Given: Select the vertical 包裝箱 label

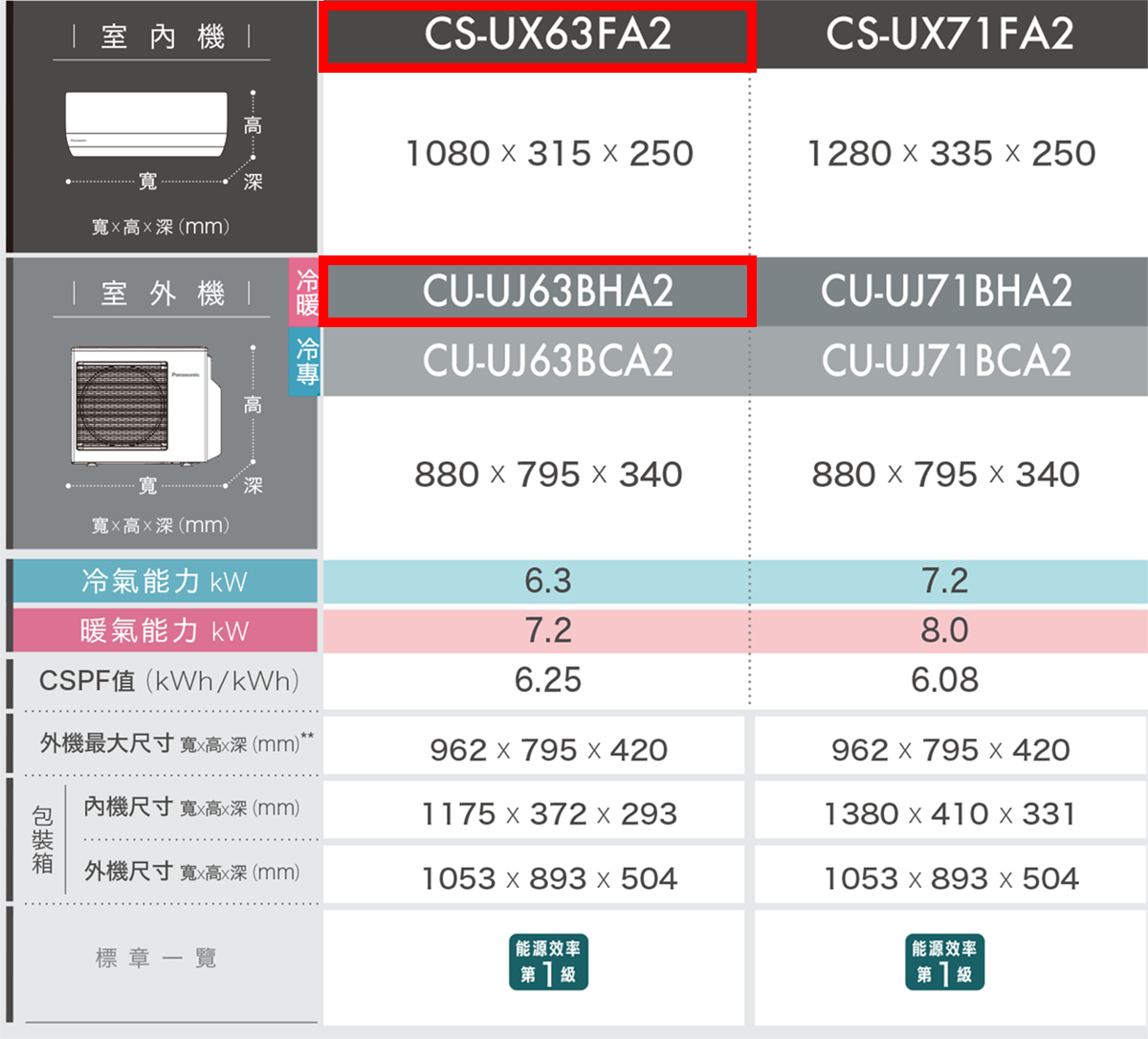Looking at the screenshot, I should coord(42,840).
